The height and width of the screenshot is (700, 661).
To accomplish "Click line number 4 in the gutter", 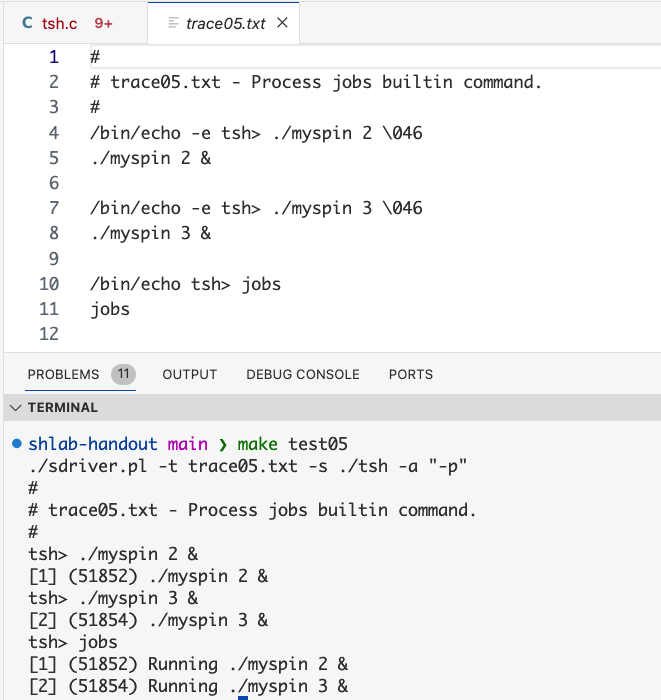I will 54,133.
